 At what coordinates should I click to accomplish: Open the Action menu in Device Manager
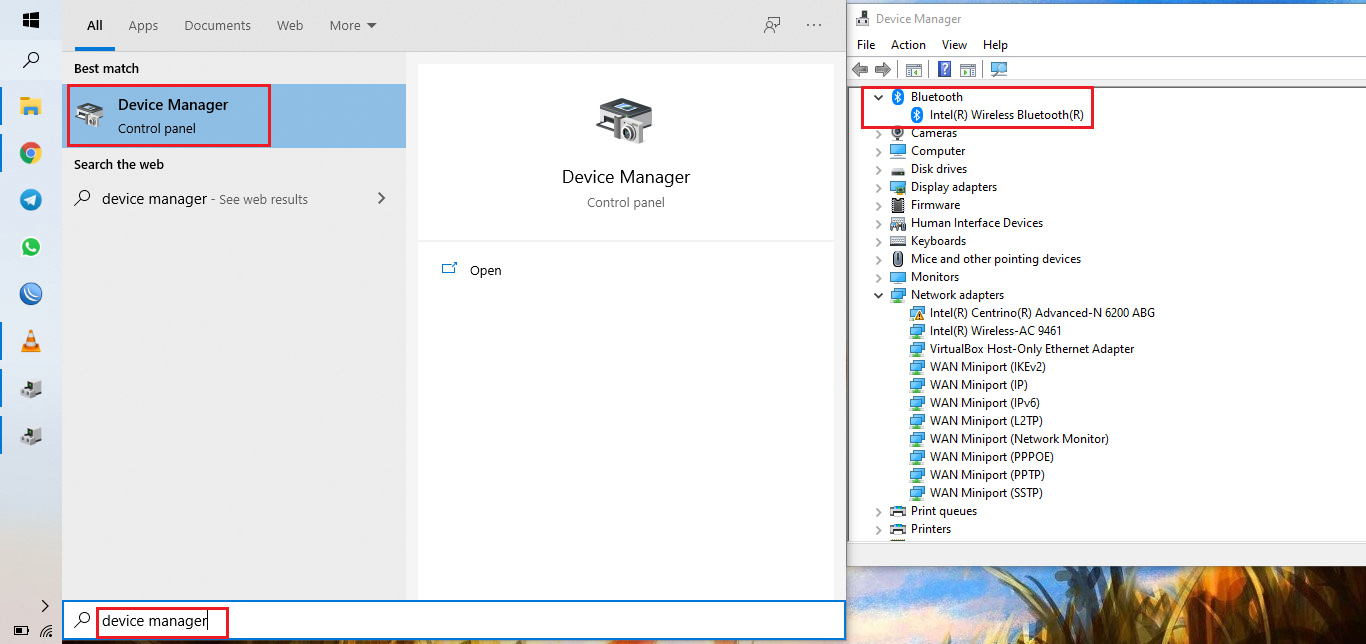coord(908,45)
